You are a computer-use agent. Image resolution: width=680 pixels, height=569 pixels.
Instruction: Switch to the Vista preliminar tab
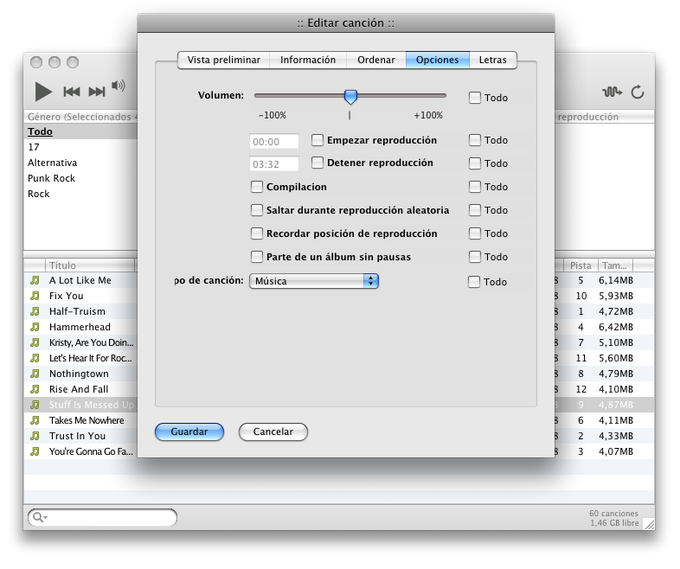(224, 60)
